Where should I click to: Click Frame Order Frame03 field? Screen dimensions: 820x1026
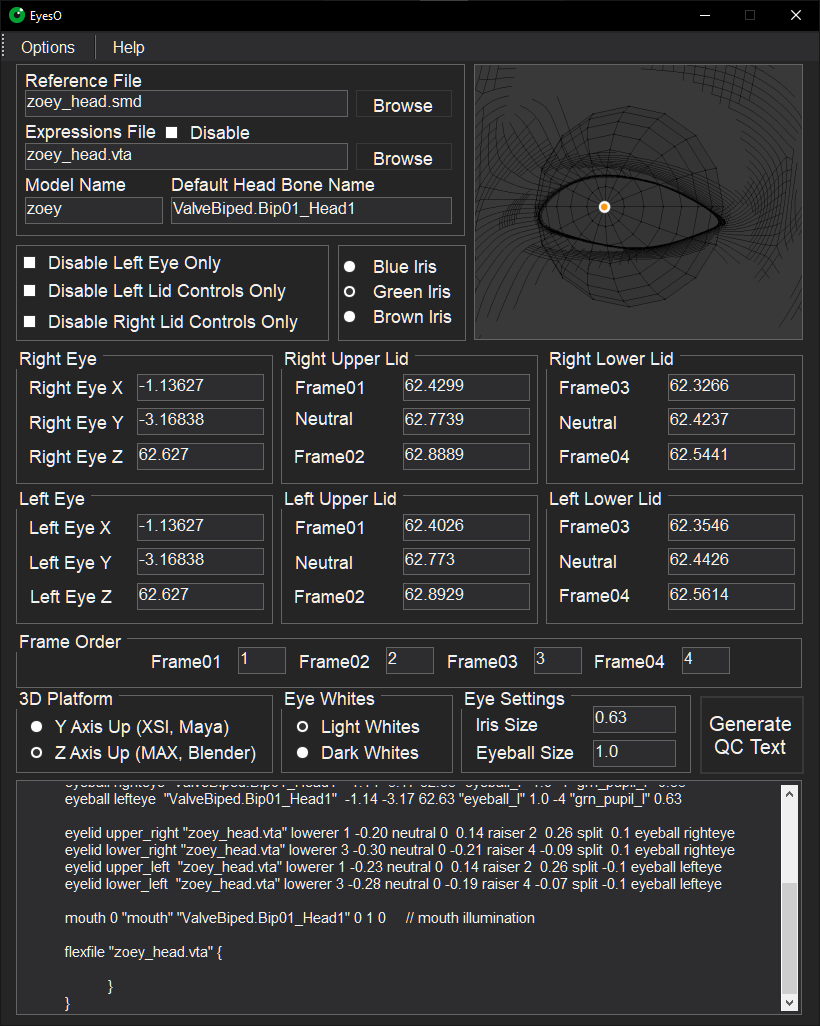(x=558, y=660)
